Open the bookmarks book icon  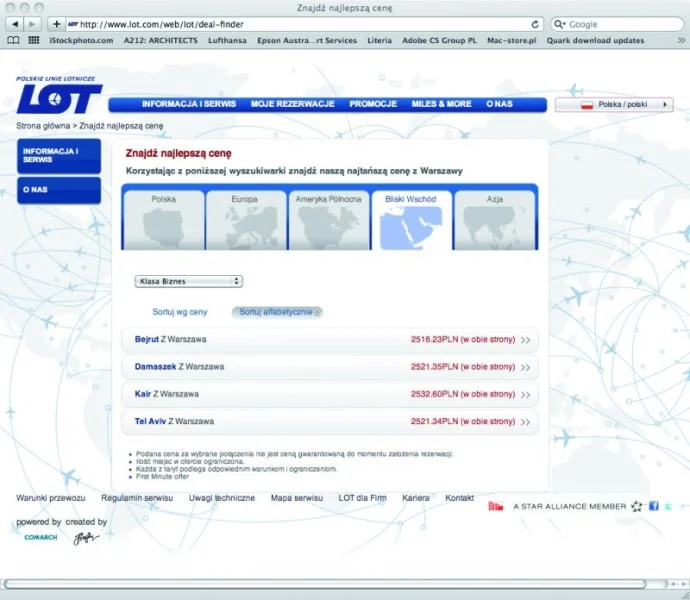click(13, 41)
